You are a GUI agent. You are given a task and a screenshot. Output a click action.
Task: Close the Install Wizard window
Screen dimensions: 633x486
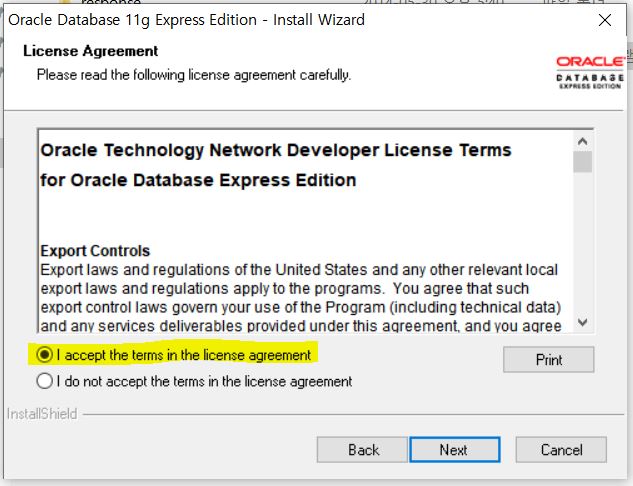(605, 20)
